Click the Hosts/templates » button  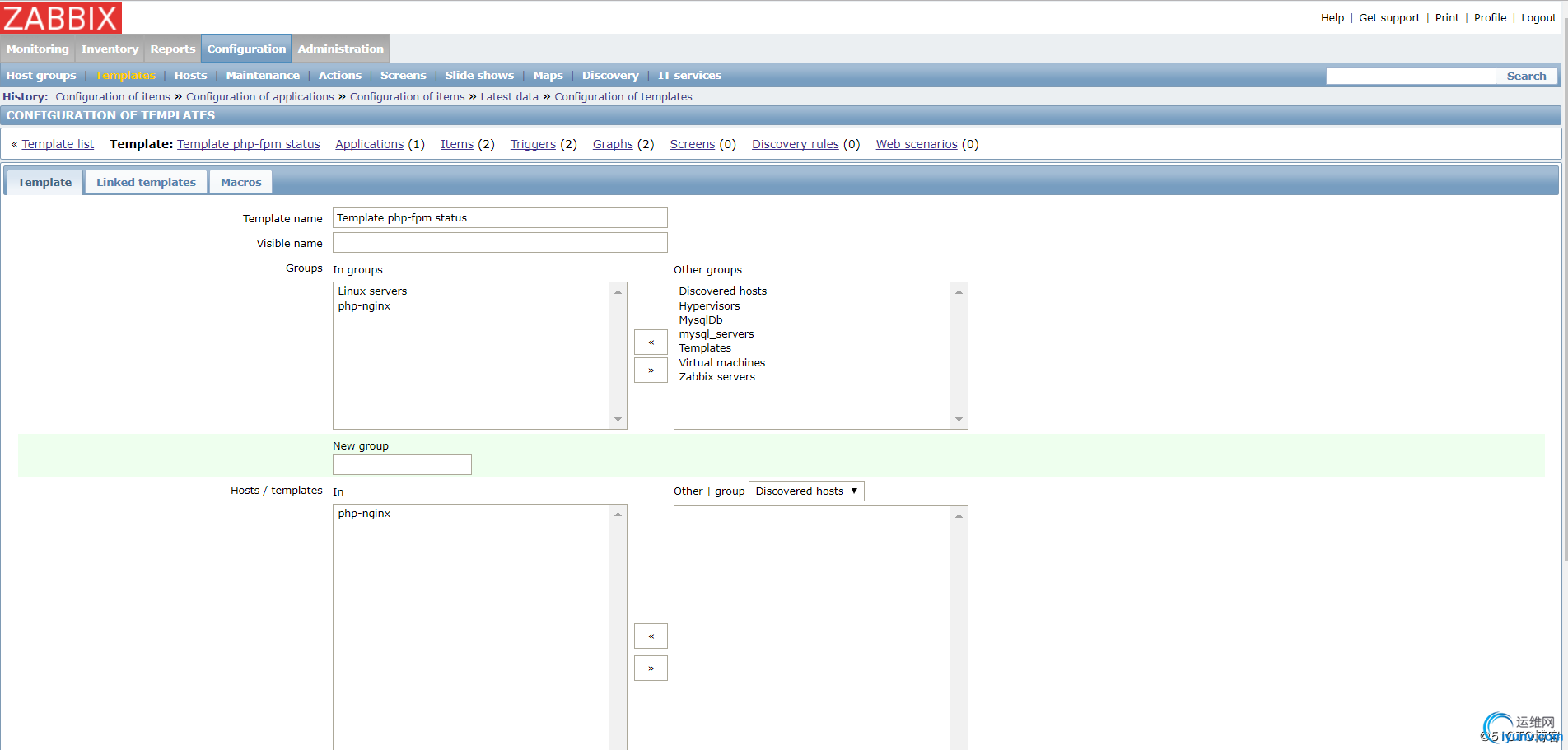(x=651, y=668)
